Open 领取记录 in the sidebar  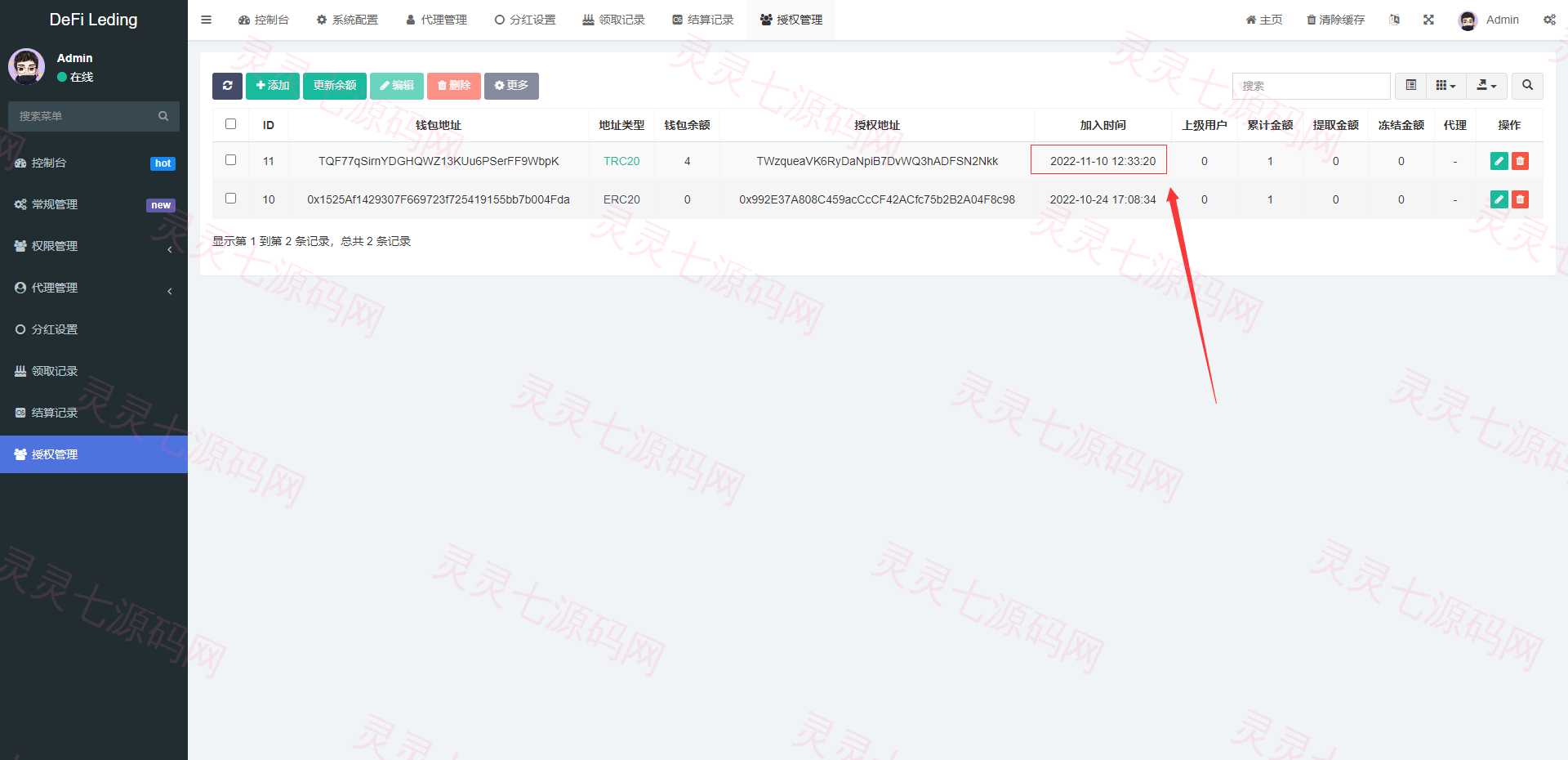(94, 371)
